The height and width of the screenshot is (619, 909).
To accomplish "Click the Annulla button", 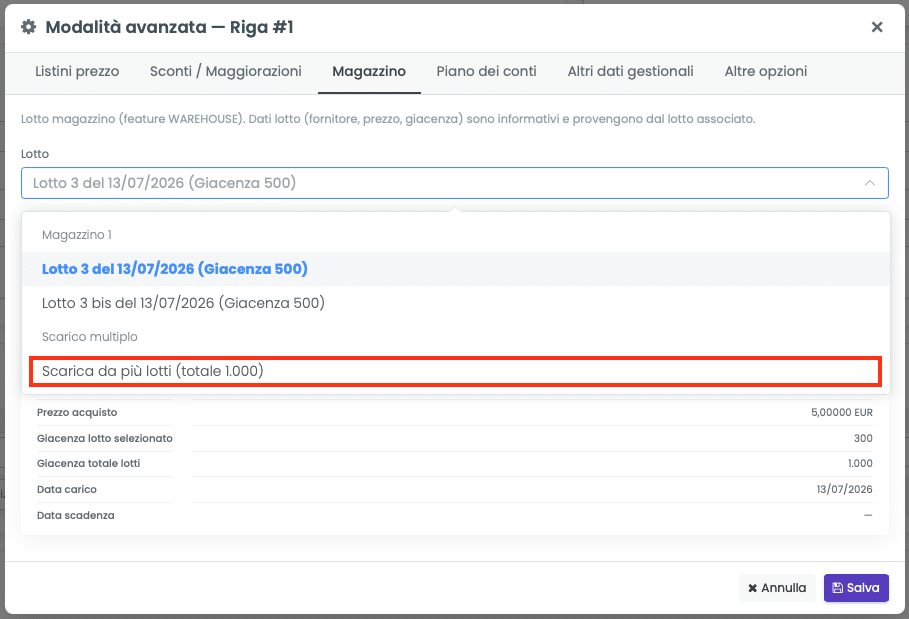I will 777,588.
